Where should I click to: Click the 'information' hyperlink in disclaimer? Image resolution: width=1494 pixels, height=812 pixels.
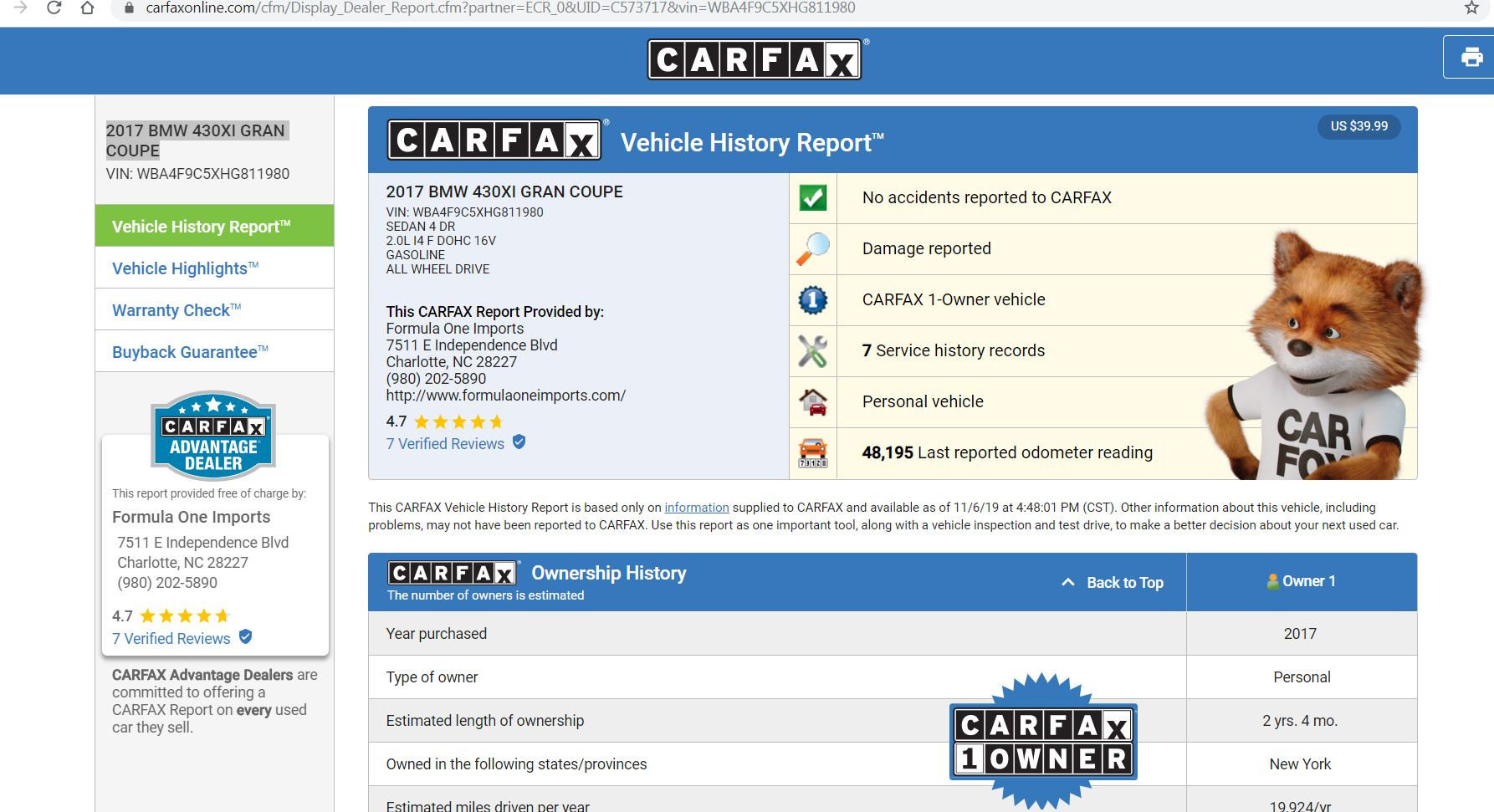tap(697, 508)
